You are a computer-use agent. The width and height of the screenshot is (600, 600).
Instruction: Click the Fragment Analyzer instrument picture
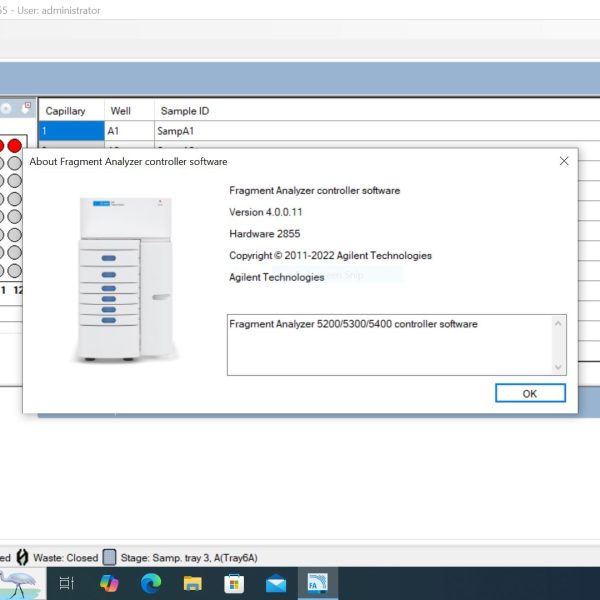[126, 279]
